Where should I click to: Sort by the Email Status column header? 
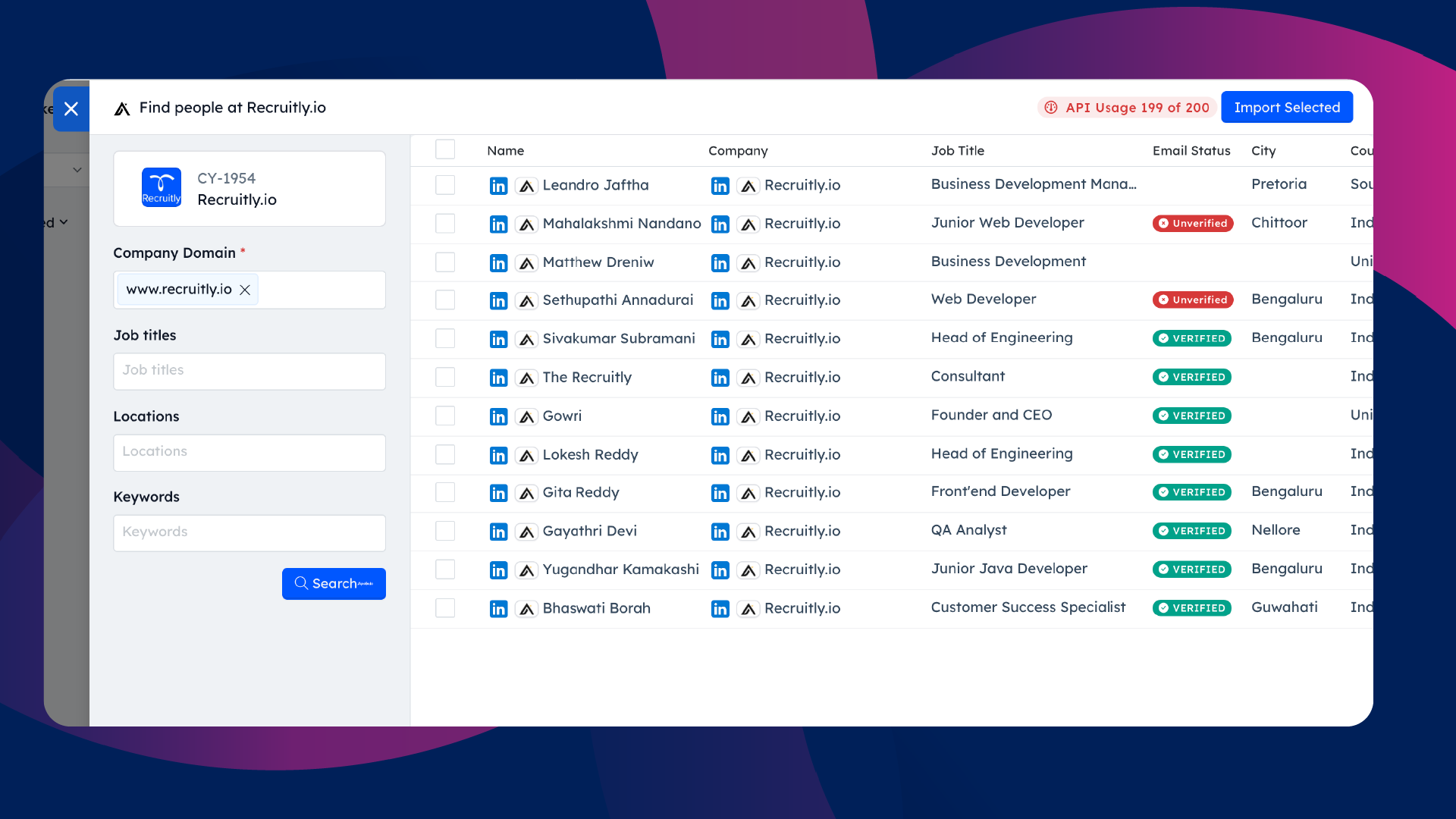1191,151
